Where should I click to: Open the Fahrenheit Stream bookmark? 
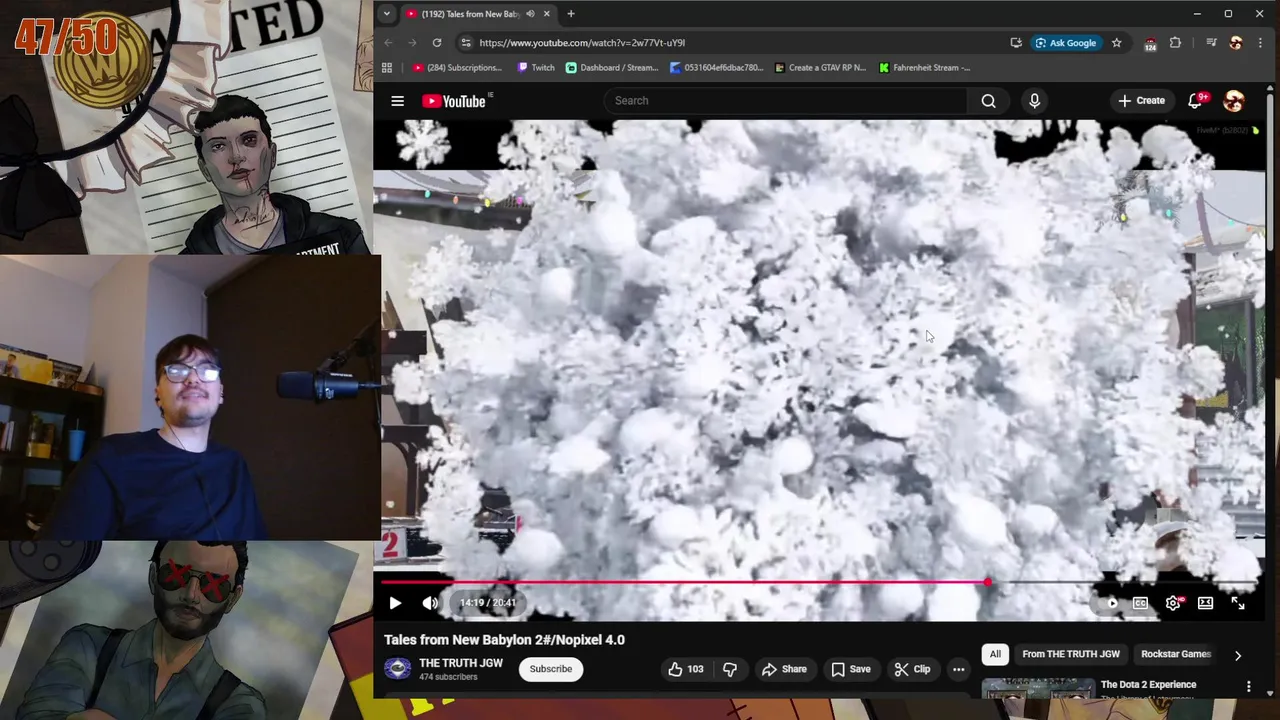pos(925,68)
